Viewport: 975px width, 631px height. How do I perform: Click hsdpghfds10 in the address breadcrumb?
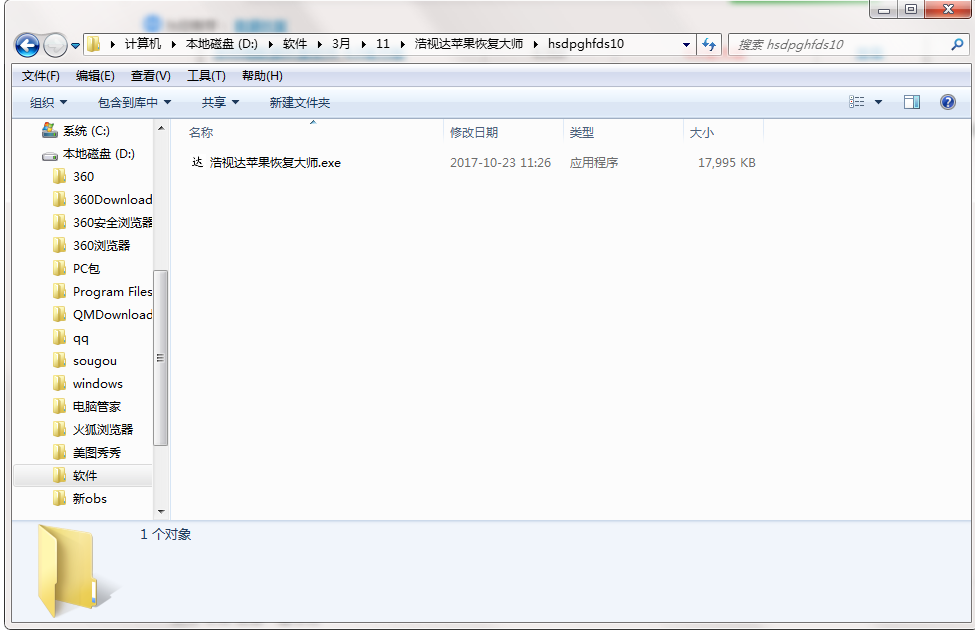[586, 44]
